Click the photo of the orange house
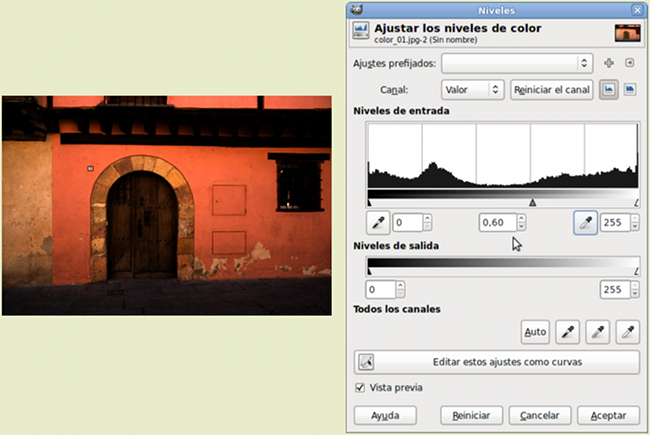Screen dimensions: 650x435 coord(167,206)
